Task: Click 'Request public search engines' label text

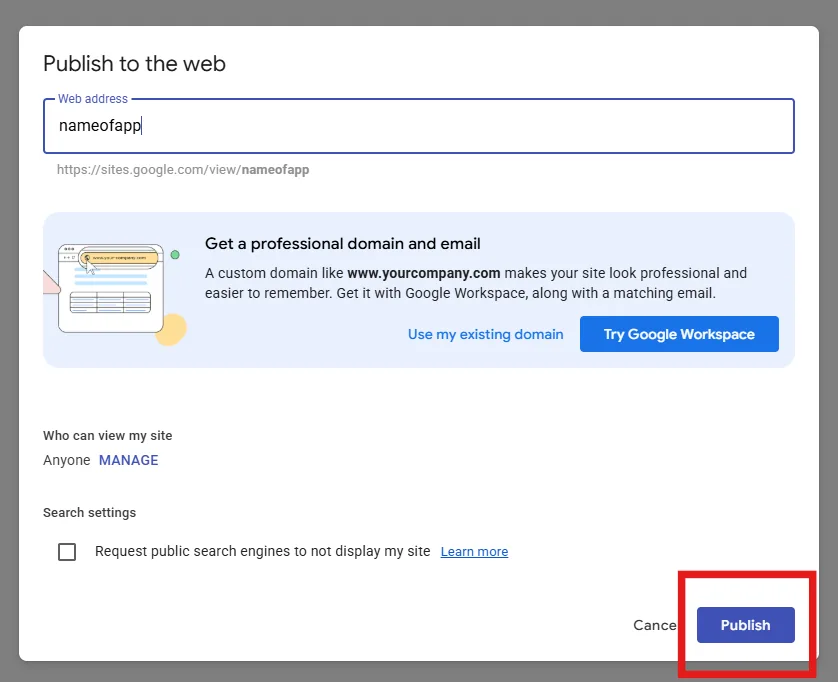Action: click(x=262, y=552)
